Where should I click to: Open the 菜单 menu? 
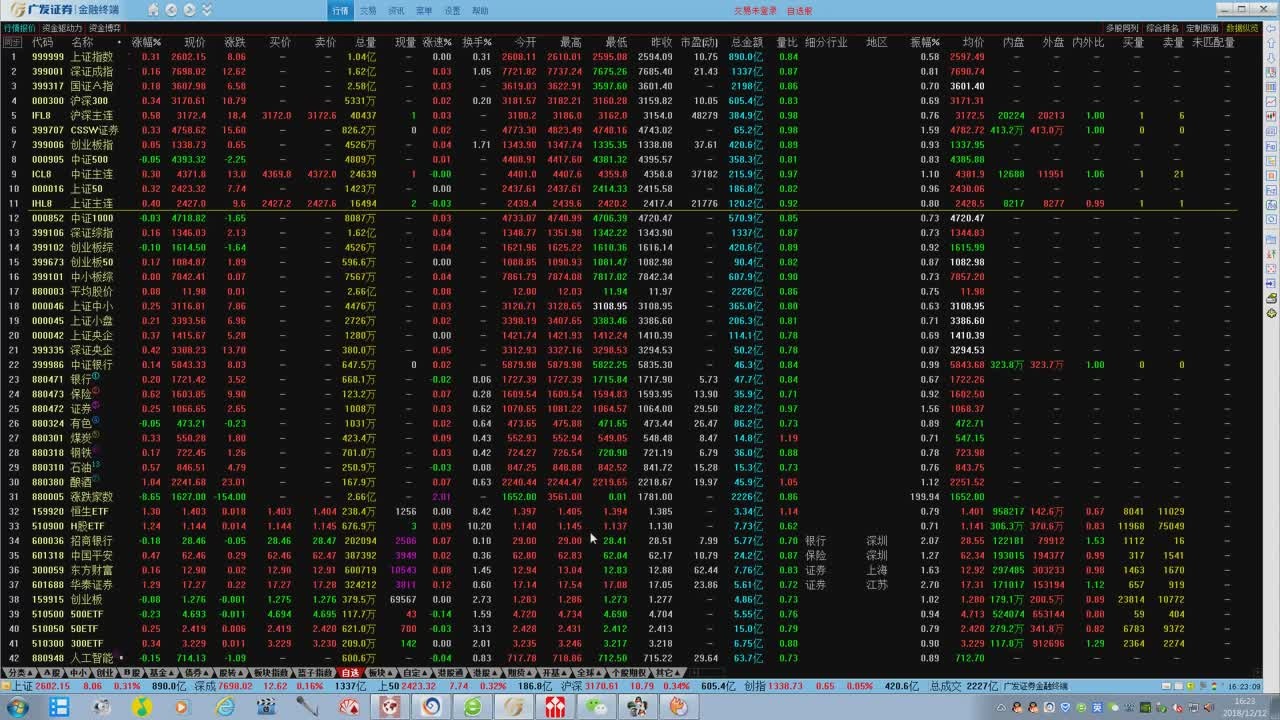click(x=424, y=10)
